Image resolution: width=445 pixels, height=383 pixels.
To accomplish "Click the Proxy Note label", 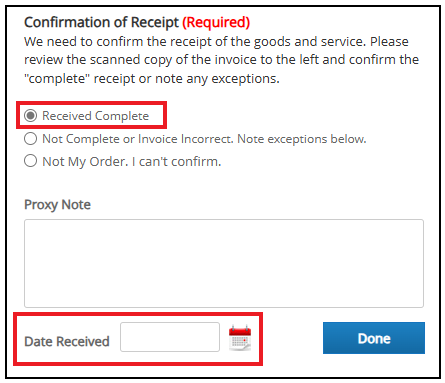I will click(57, 205).
